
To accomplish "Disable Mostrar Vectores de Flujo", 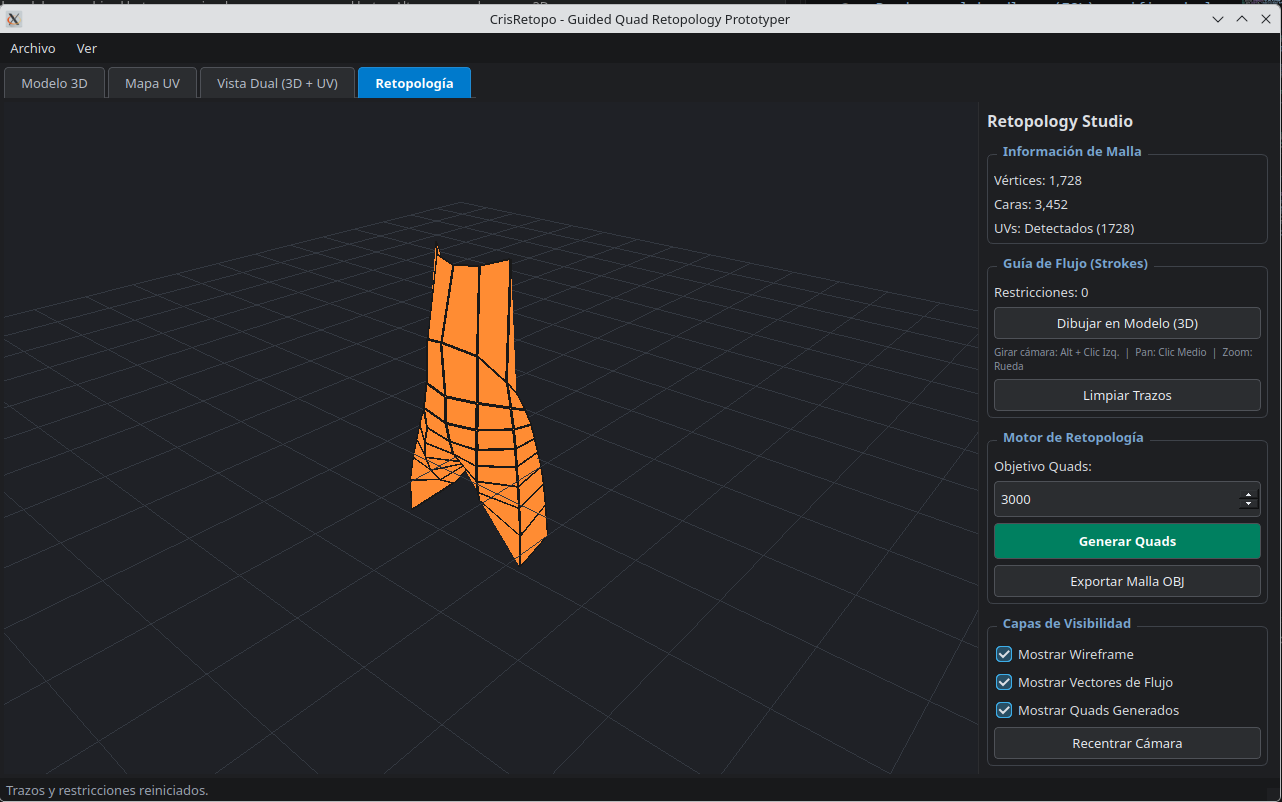I will tap(1004, 682).
